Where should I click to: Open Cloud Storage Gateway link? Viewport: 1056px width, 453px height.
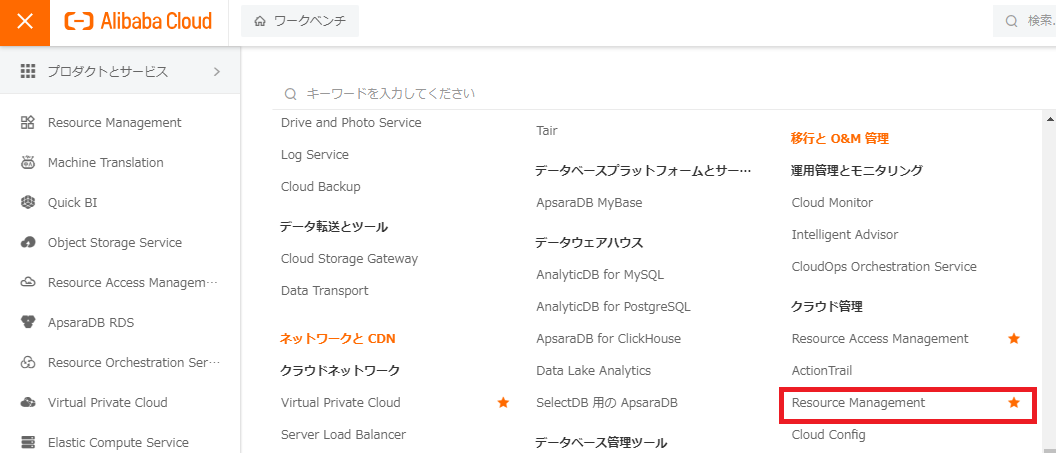pos(349,258)
